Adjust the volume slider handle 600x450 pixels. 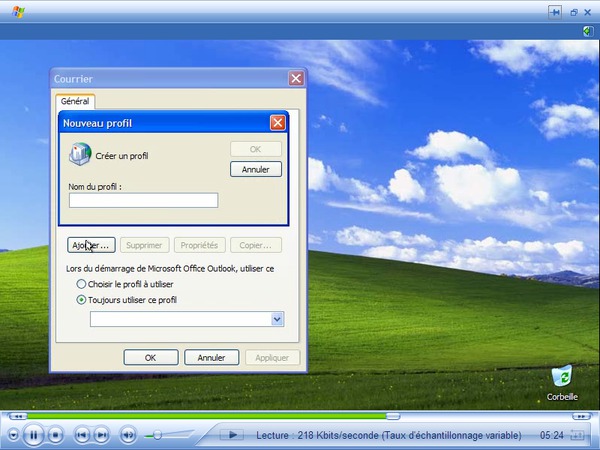tap(157, 435)
